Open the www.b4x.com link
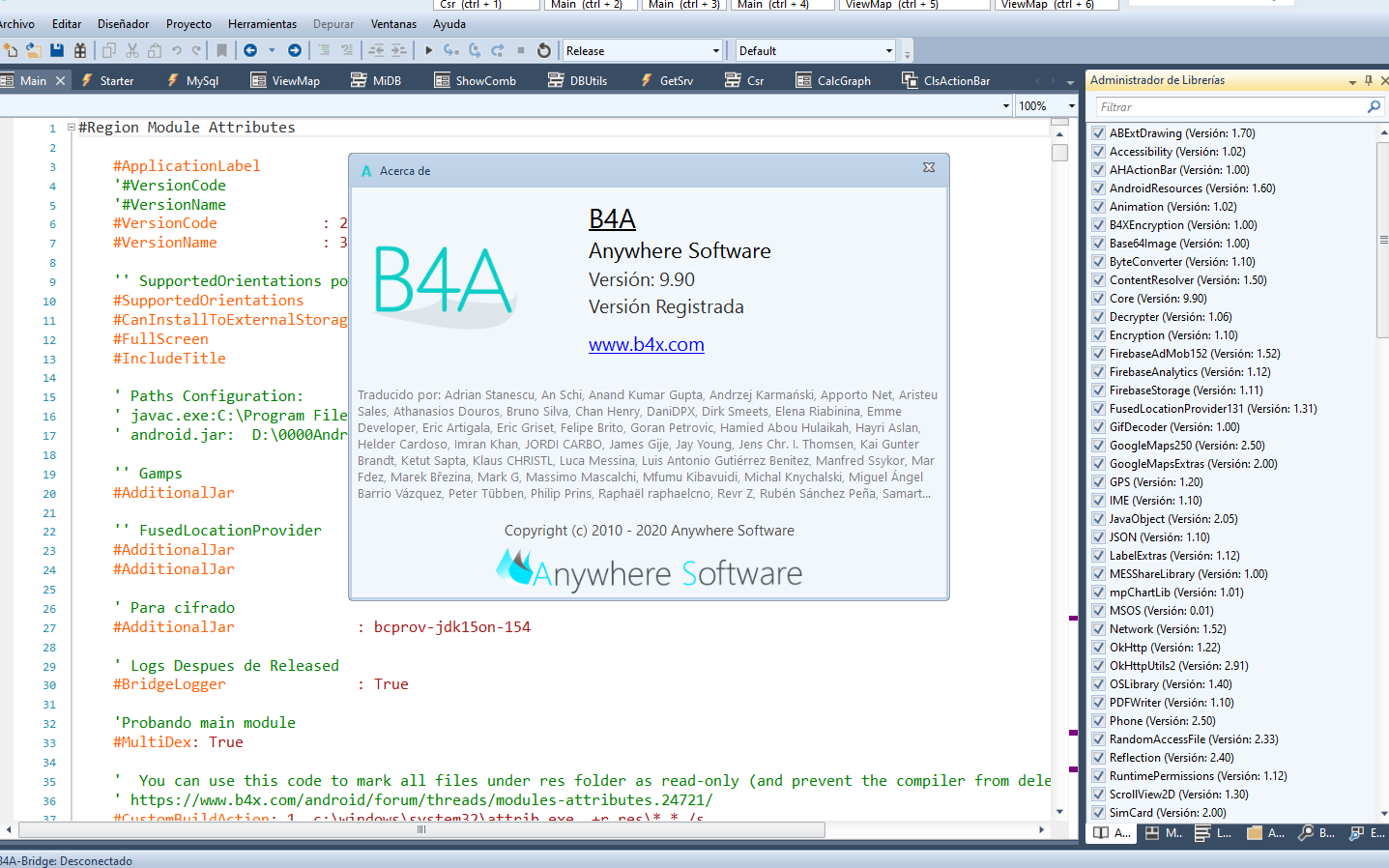1389x868 pixels. pyautogui.click(x=647, y=344)
